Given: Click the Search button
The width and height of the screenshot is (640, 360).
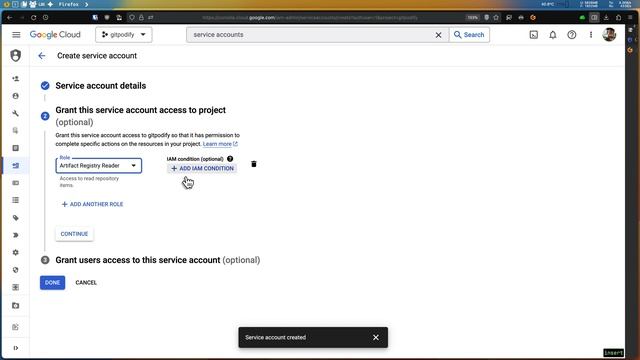Looking at the screenshot, I should (469, 35).
